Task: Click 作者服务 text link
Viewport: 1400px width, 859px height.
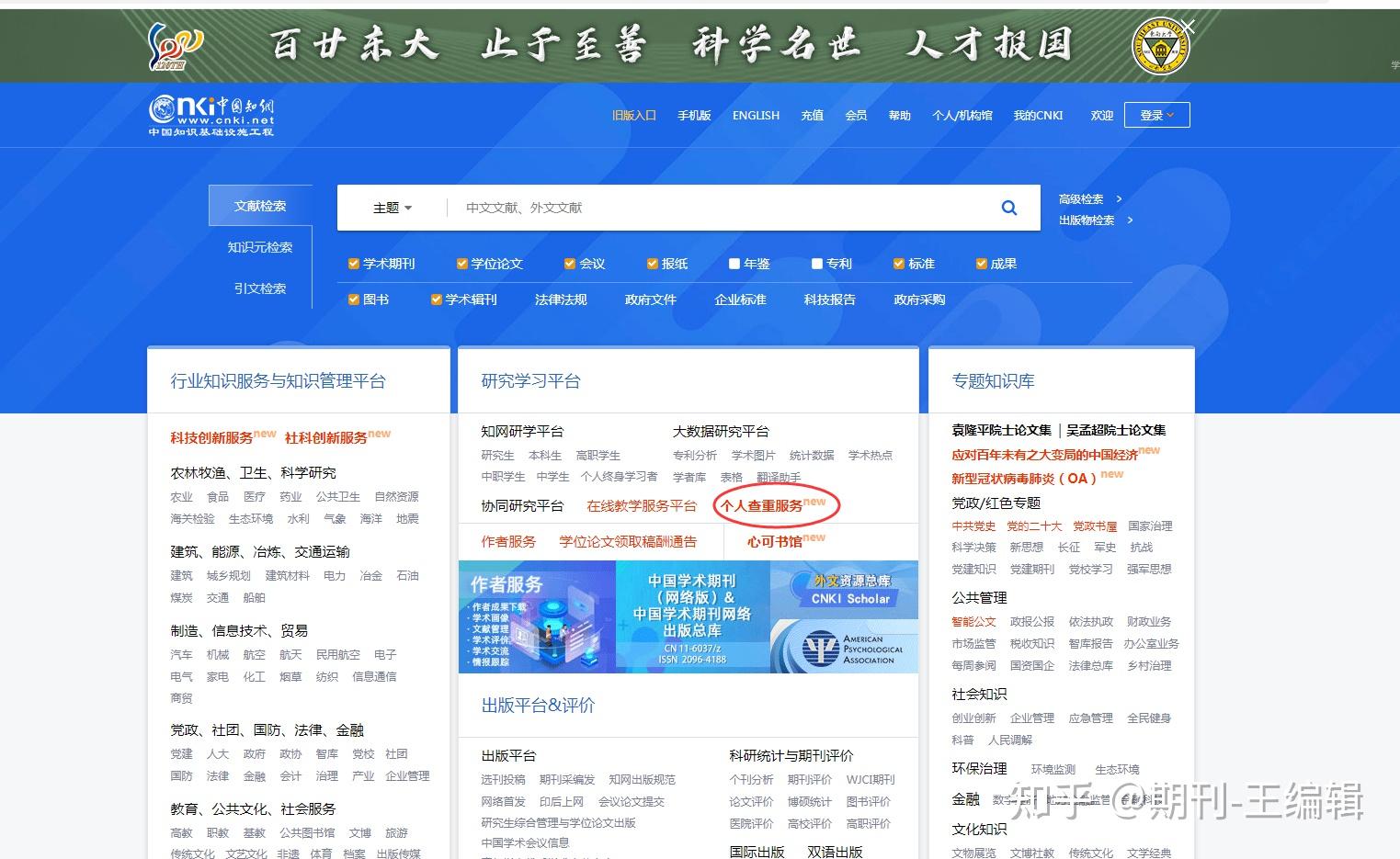Action: click(x=508, y=542)
